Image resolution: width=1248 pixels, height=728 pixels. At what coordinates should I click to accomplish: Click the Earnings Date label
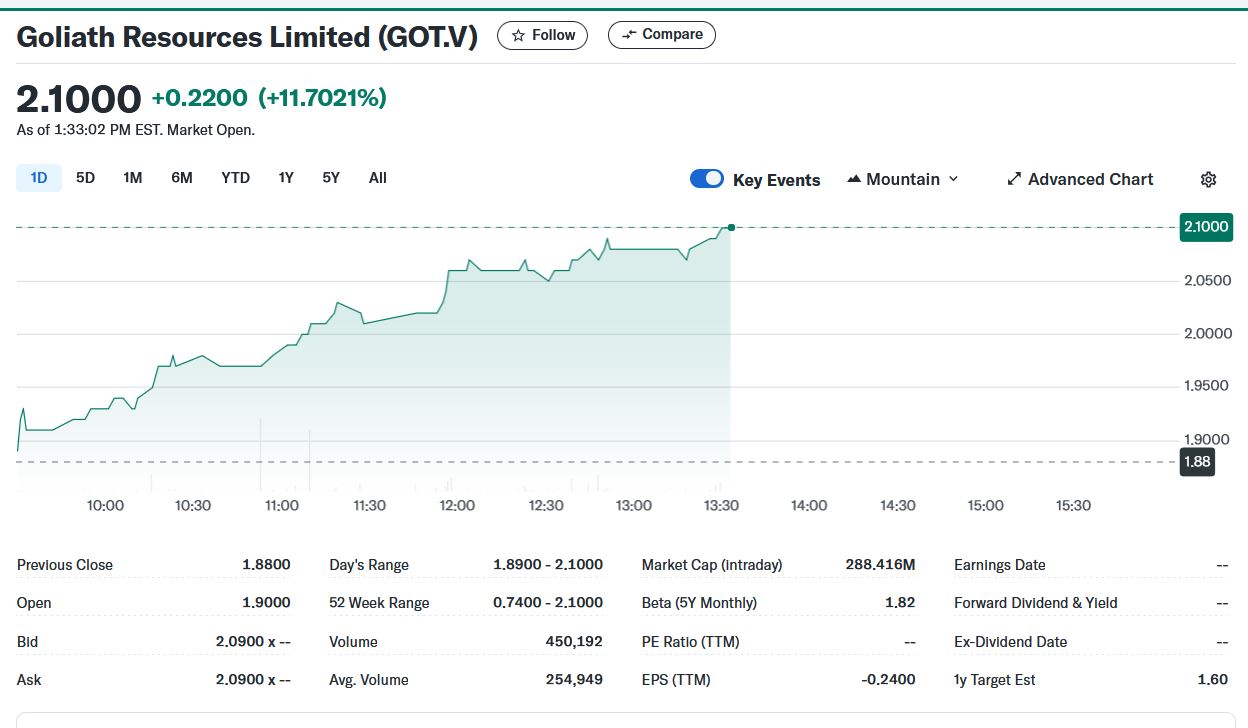(x=1000, y=565)
